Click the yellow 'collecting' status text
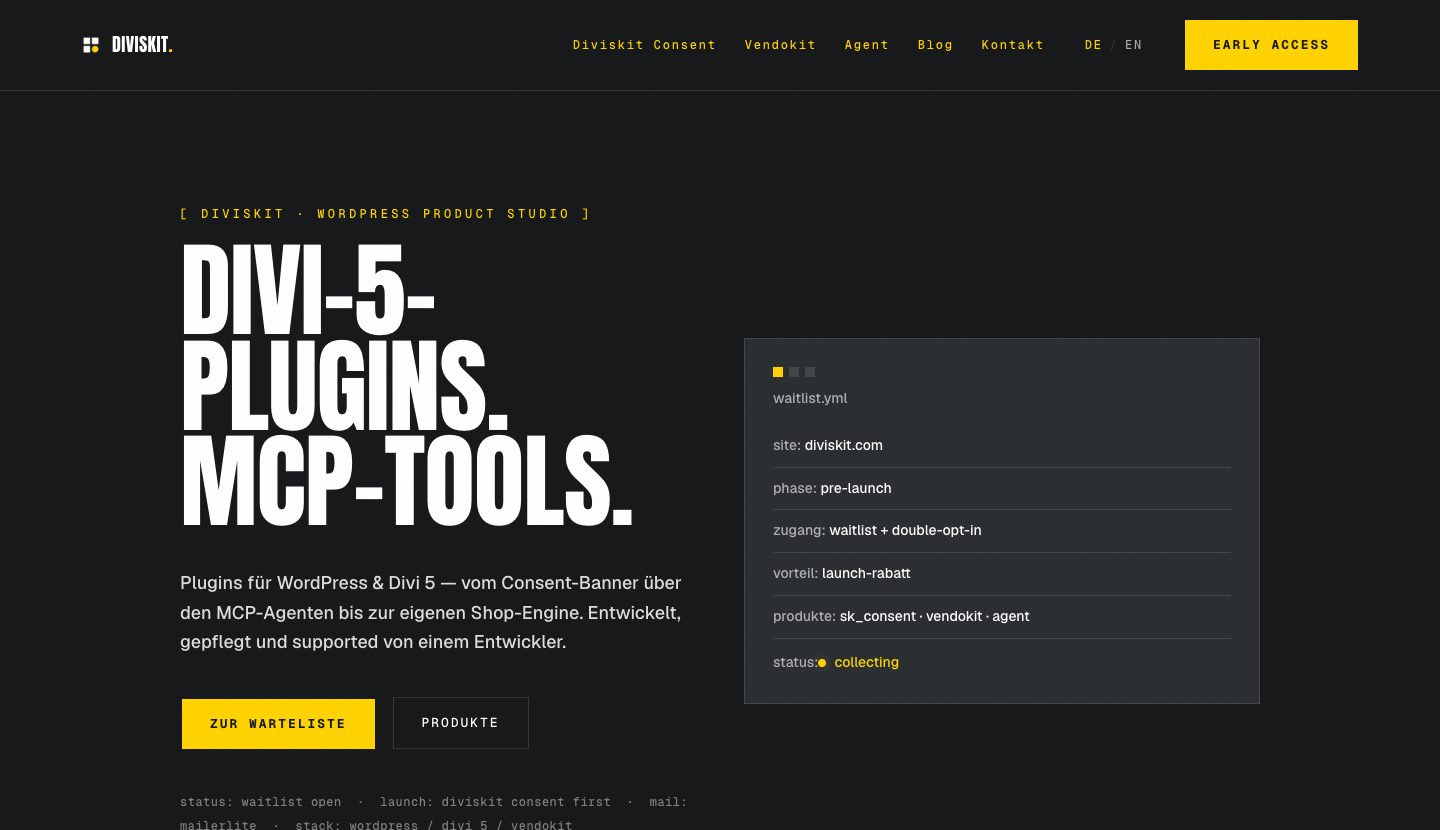 coord(866,662)
